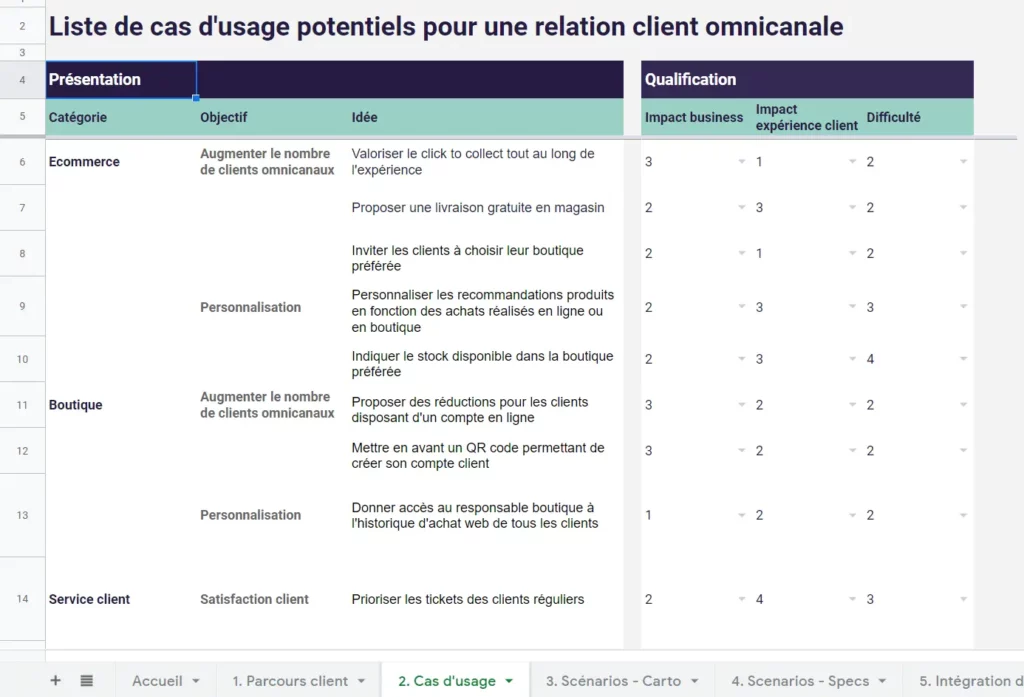Add a new sheet with plus icon
Viewport: 1024px width, 697px height.
56,681
